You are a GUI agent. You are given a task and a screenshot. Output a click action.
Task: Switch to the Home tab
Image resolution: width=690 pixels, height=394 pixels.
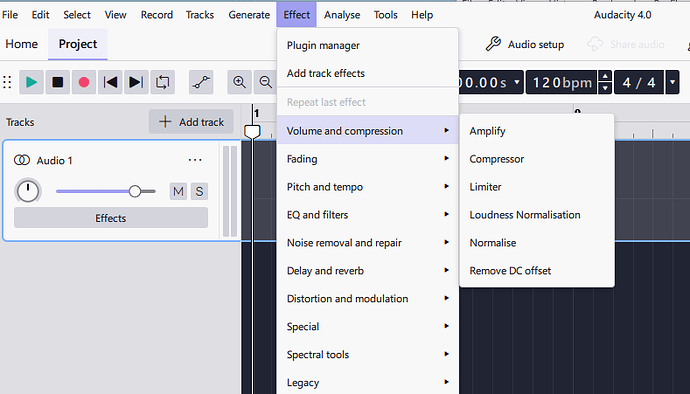pos(22,44)
